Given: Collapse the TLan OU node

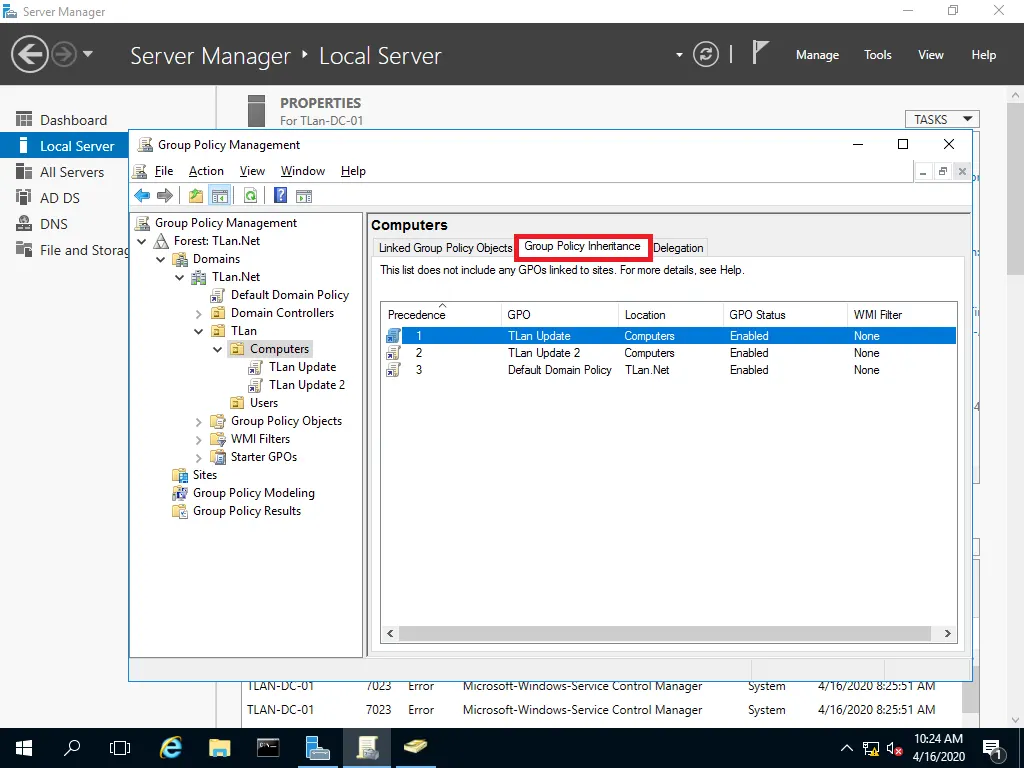Looking at the screenshot, I should 199,331.
